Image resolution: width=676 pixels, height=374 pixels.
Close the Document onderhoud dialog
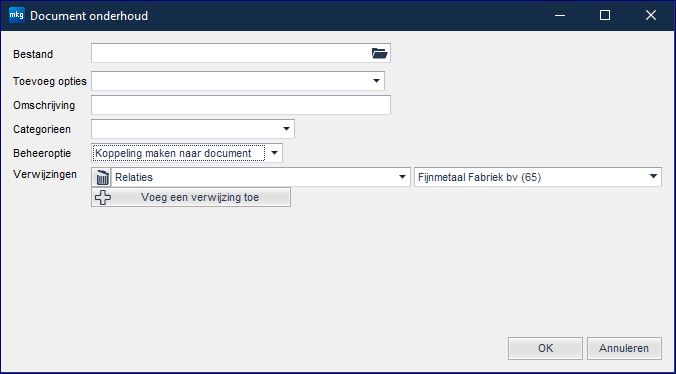pos(651,16)
